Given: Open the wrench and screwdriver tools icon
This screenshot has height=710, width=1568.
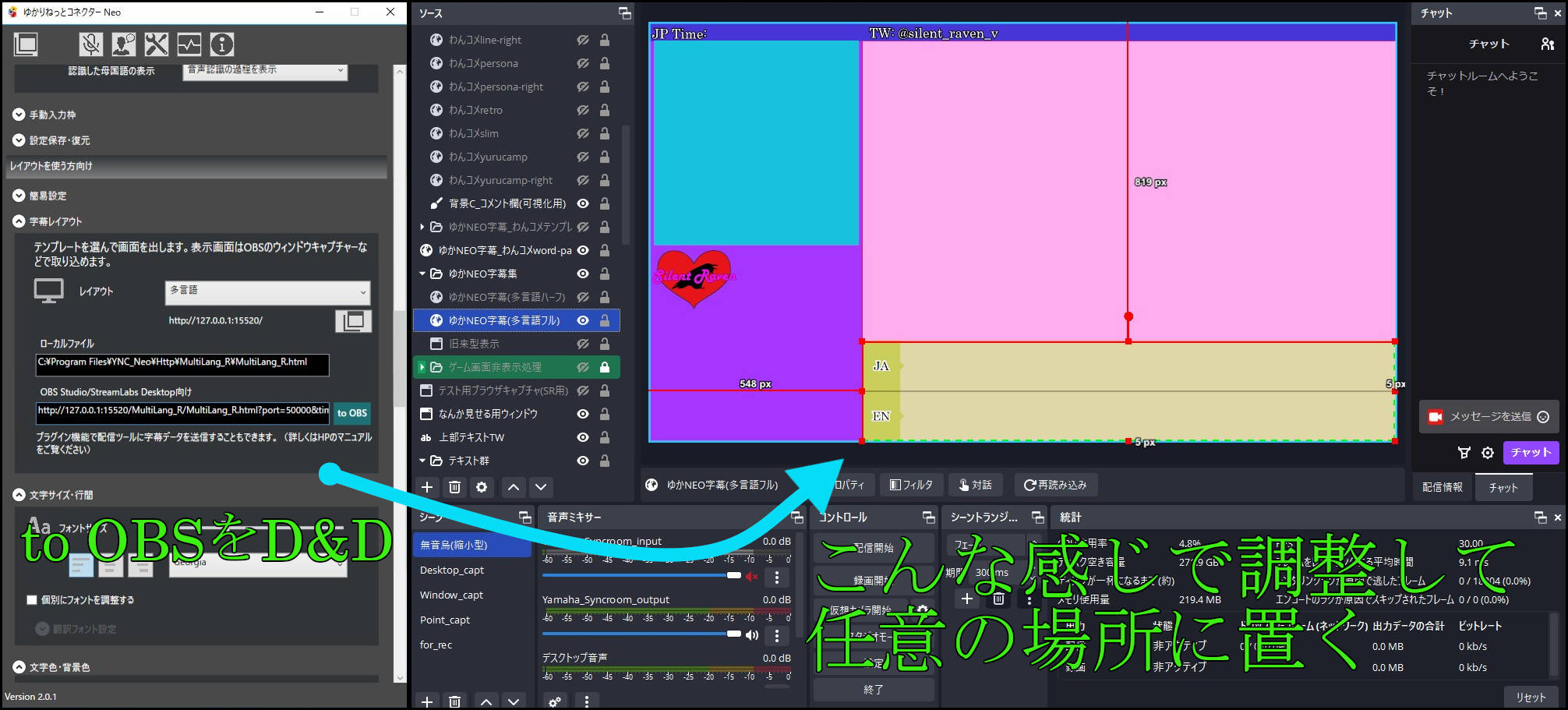Looking at the screenshot, I should pos(156,44).
